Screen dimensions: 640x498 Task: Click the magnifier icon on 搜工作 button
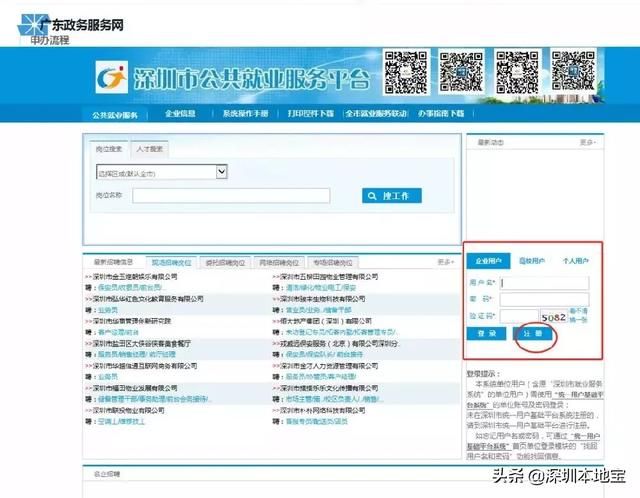pos(372,196)
